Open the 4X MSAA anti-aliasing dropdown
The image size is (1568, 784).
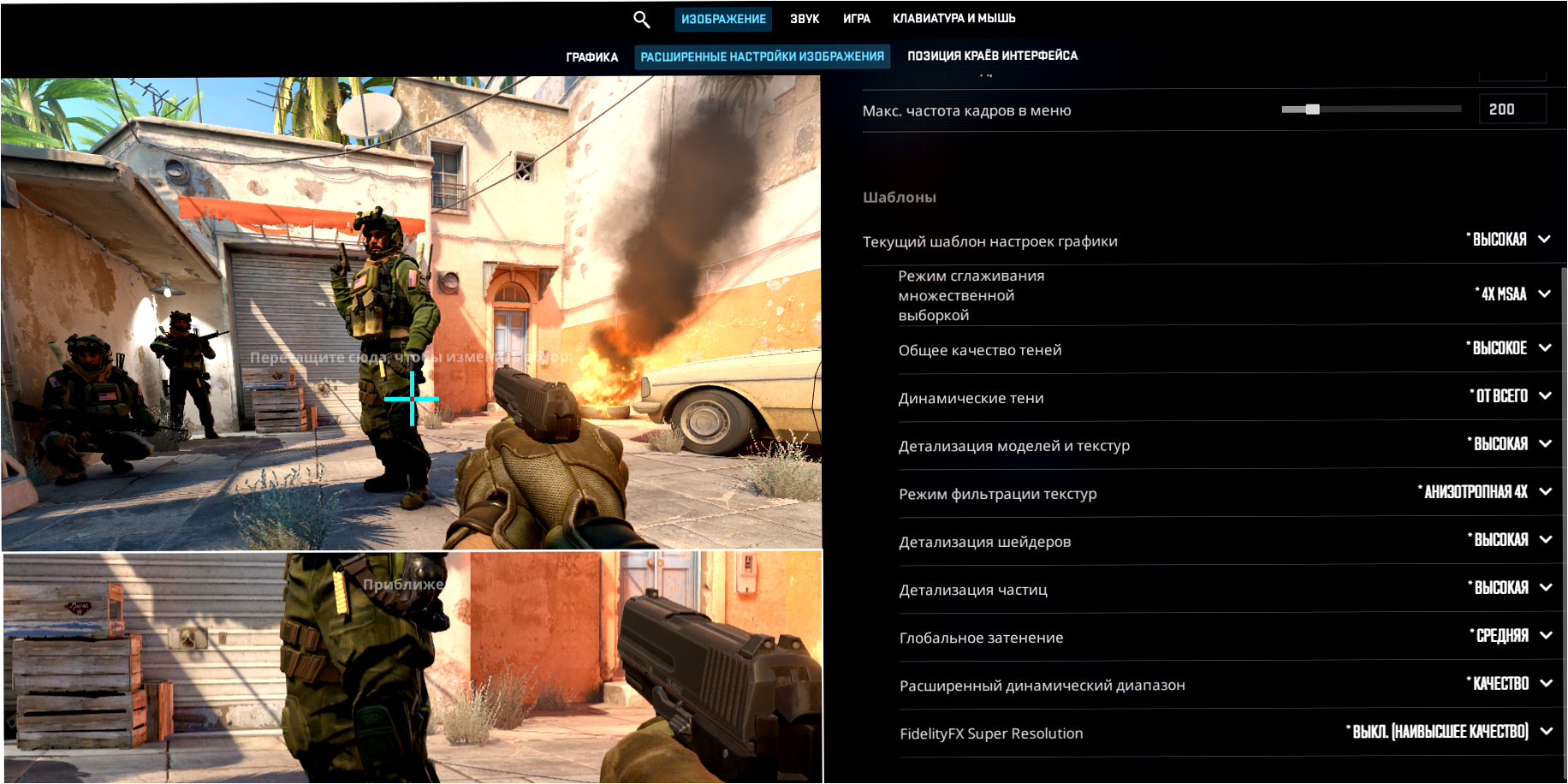[x=1512, y=294]
